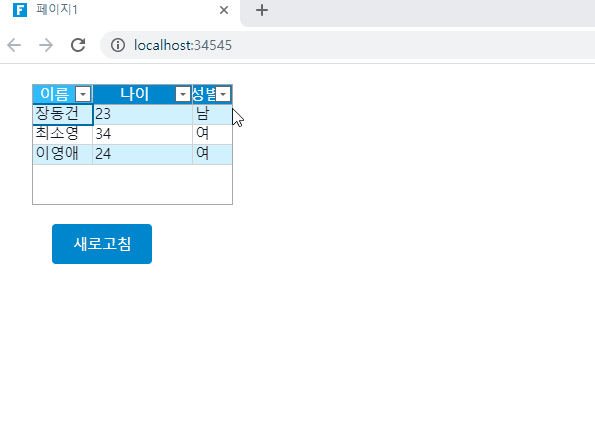Click the gender cell showing 남
595x441 pixels.
tap(212, 114)
